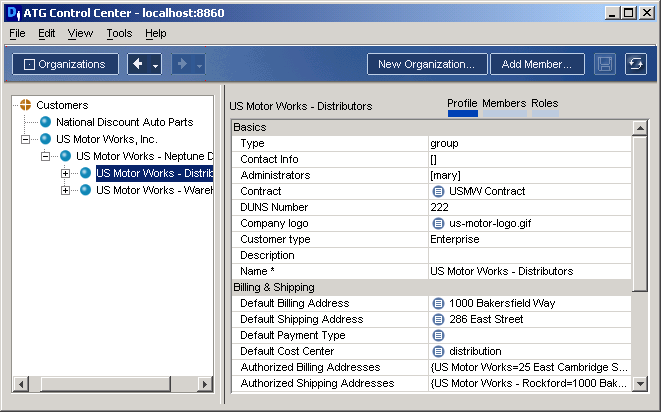Collapse the US Motor Works, Inc. node
Viewport: 661px width, 412px height.
pos(26,139)
